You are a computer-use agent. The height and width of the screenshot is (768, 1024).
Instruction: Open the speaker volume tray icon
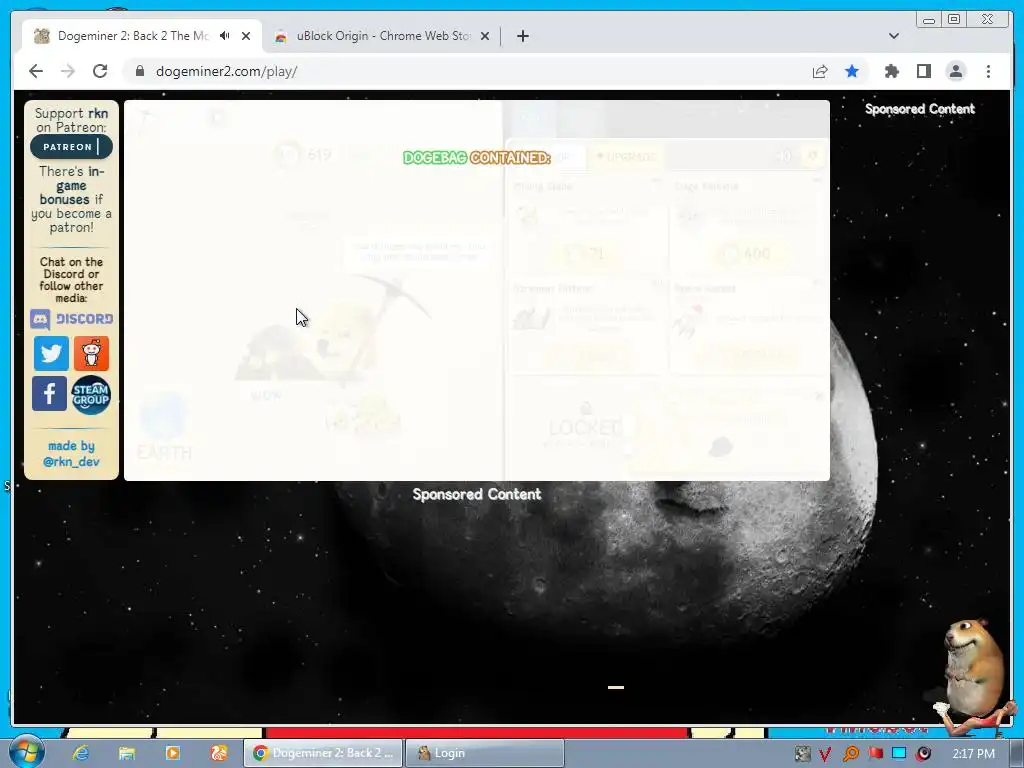point(923,754)
